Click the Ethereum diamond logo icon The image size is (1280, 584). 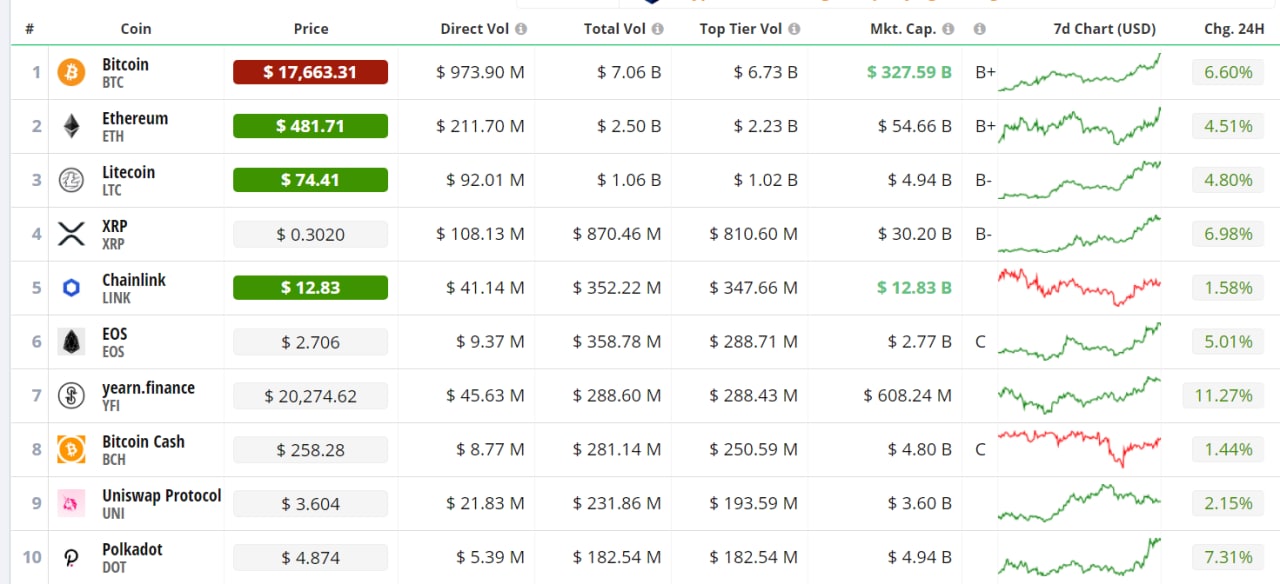coord(71,126)
